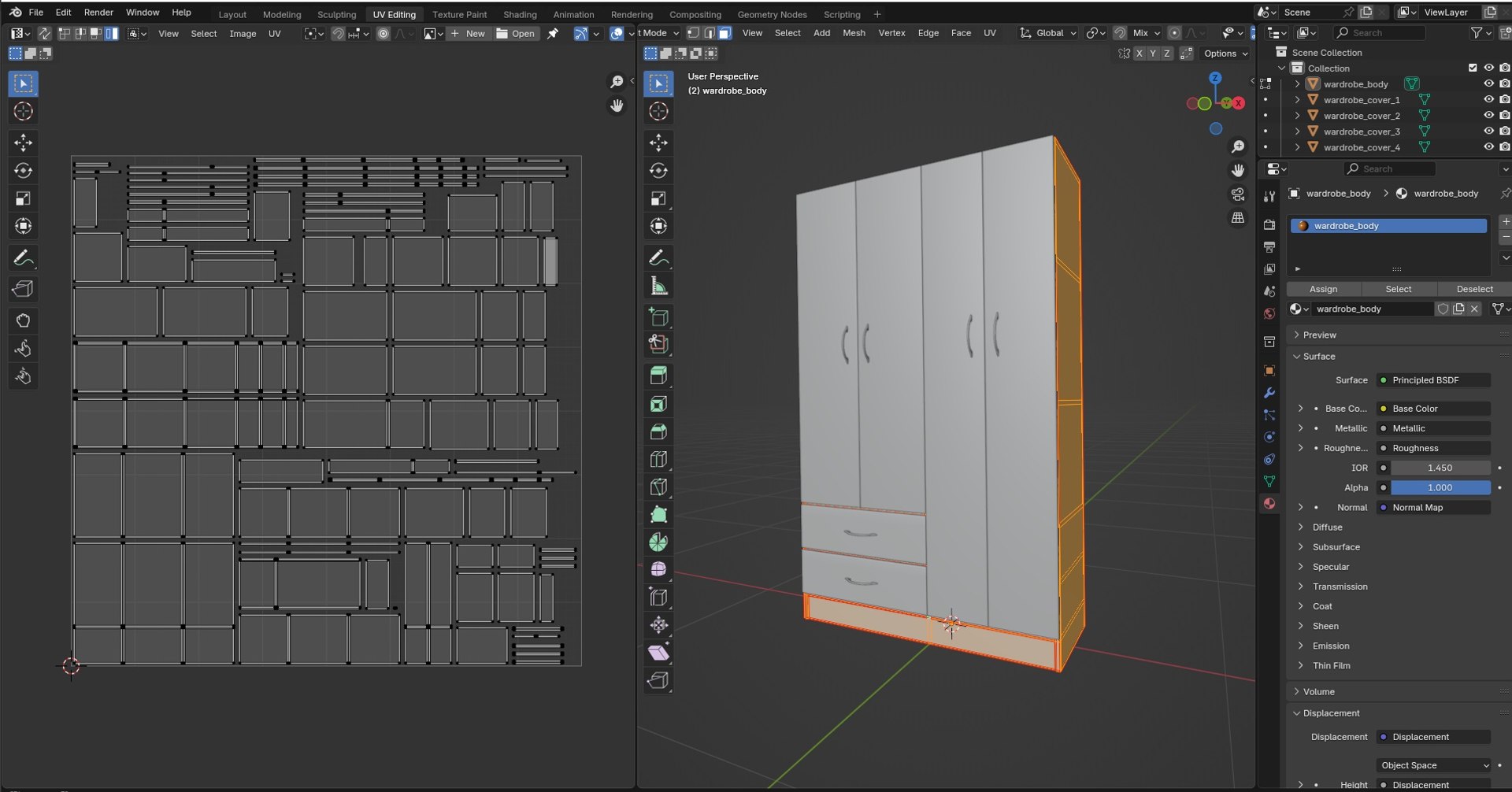Image resolution: width=1512 pixels, height=792 pixels.
Task: Activate the Pinch tool in the UV editor
Action: click(x=23, y=376)
